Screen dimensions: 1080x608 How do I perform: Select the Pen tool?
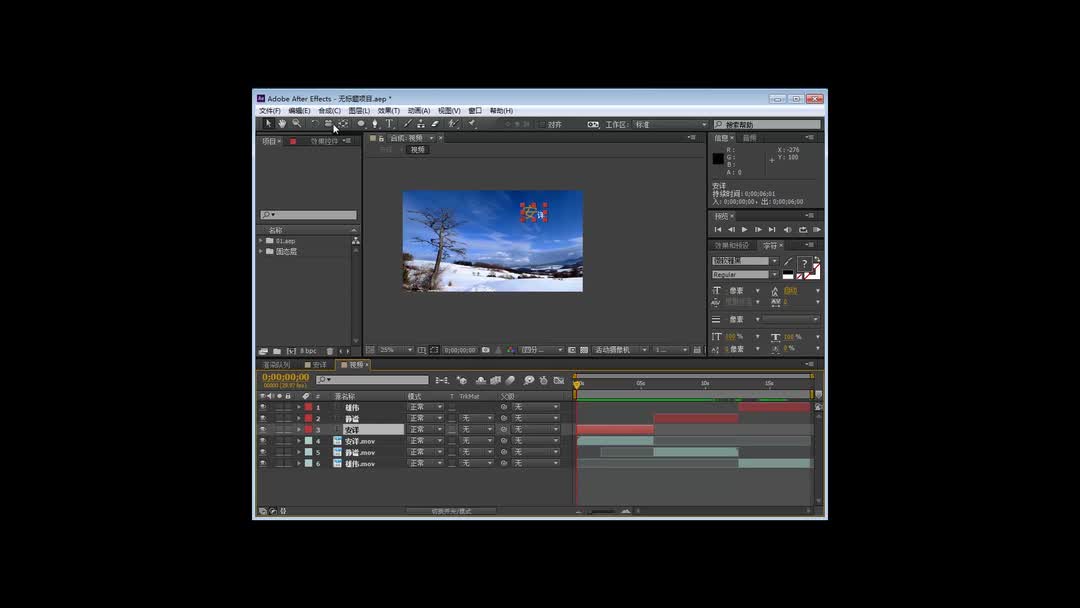pos(375,124)
